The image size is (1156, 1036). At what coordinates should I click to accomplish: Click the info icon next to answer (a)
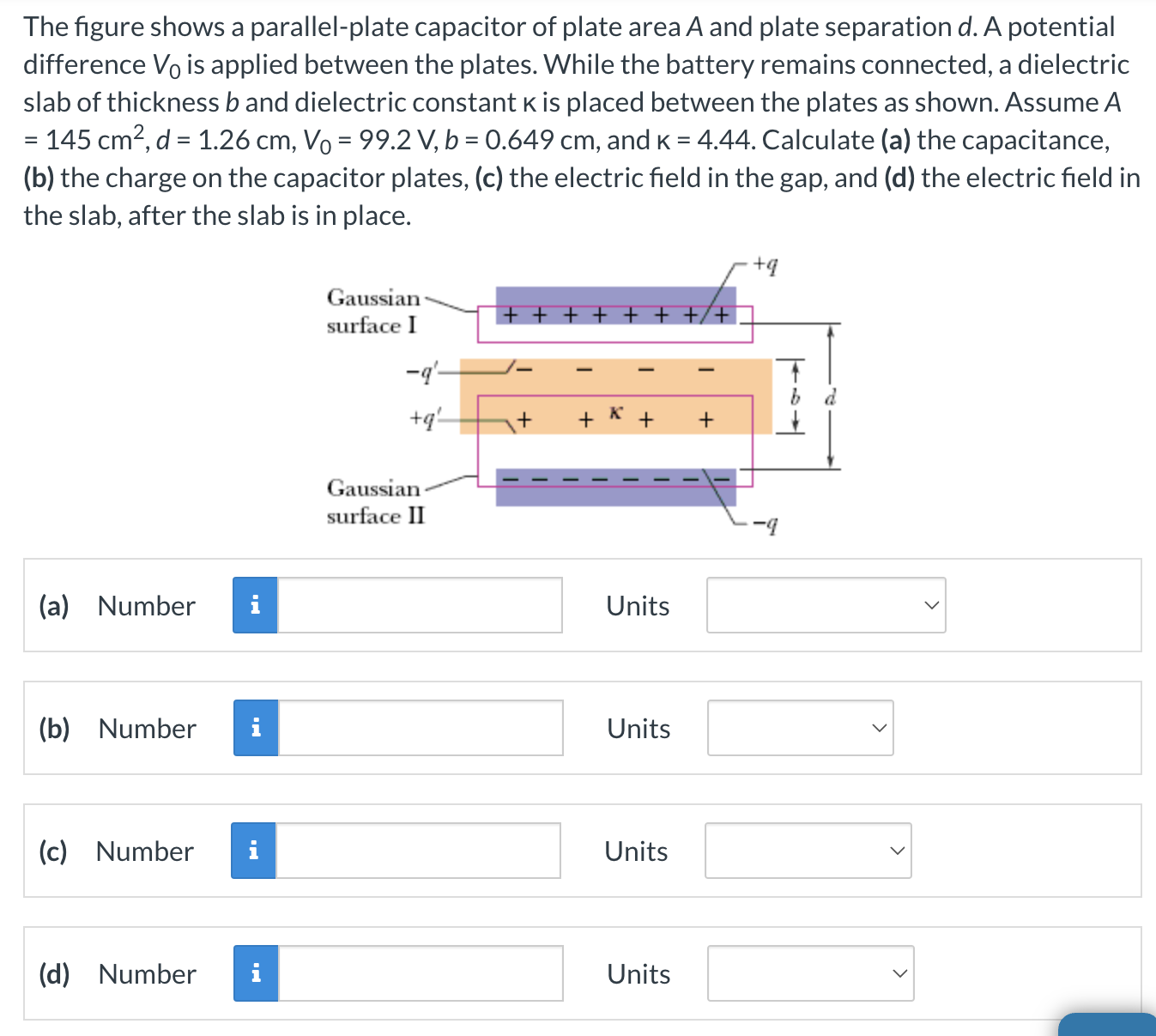coord(254,605)
